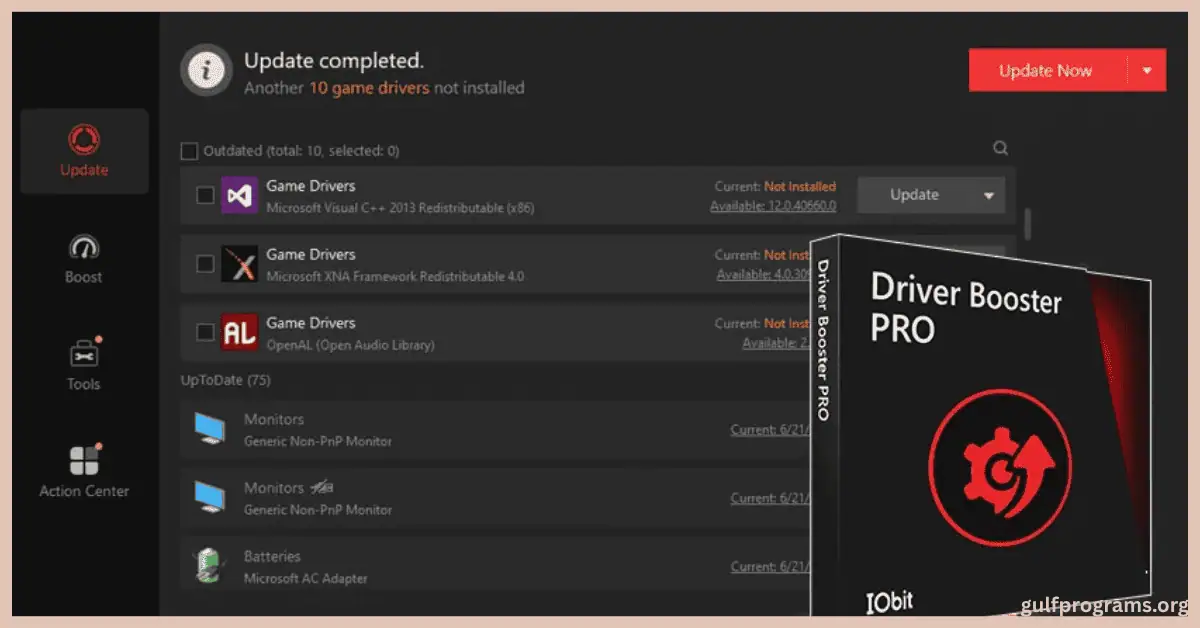1200x628 pixels.
Task: Click the Batteries device icon
Action: 209,566
